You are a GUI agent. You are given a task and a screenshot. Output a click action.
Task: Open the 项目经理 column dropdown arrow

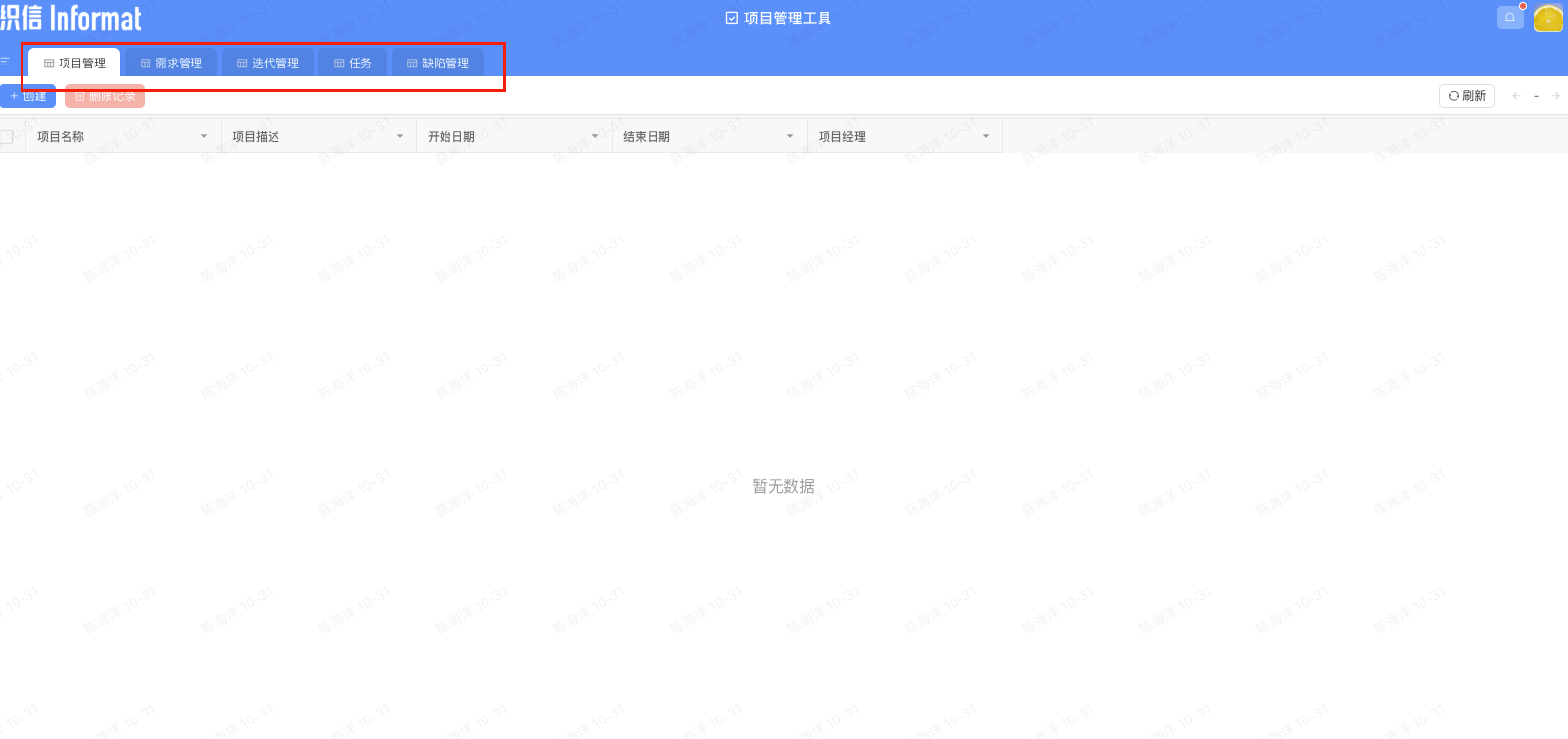[986, 136]
